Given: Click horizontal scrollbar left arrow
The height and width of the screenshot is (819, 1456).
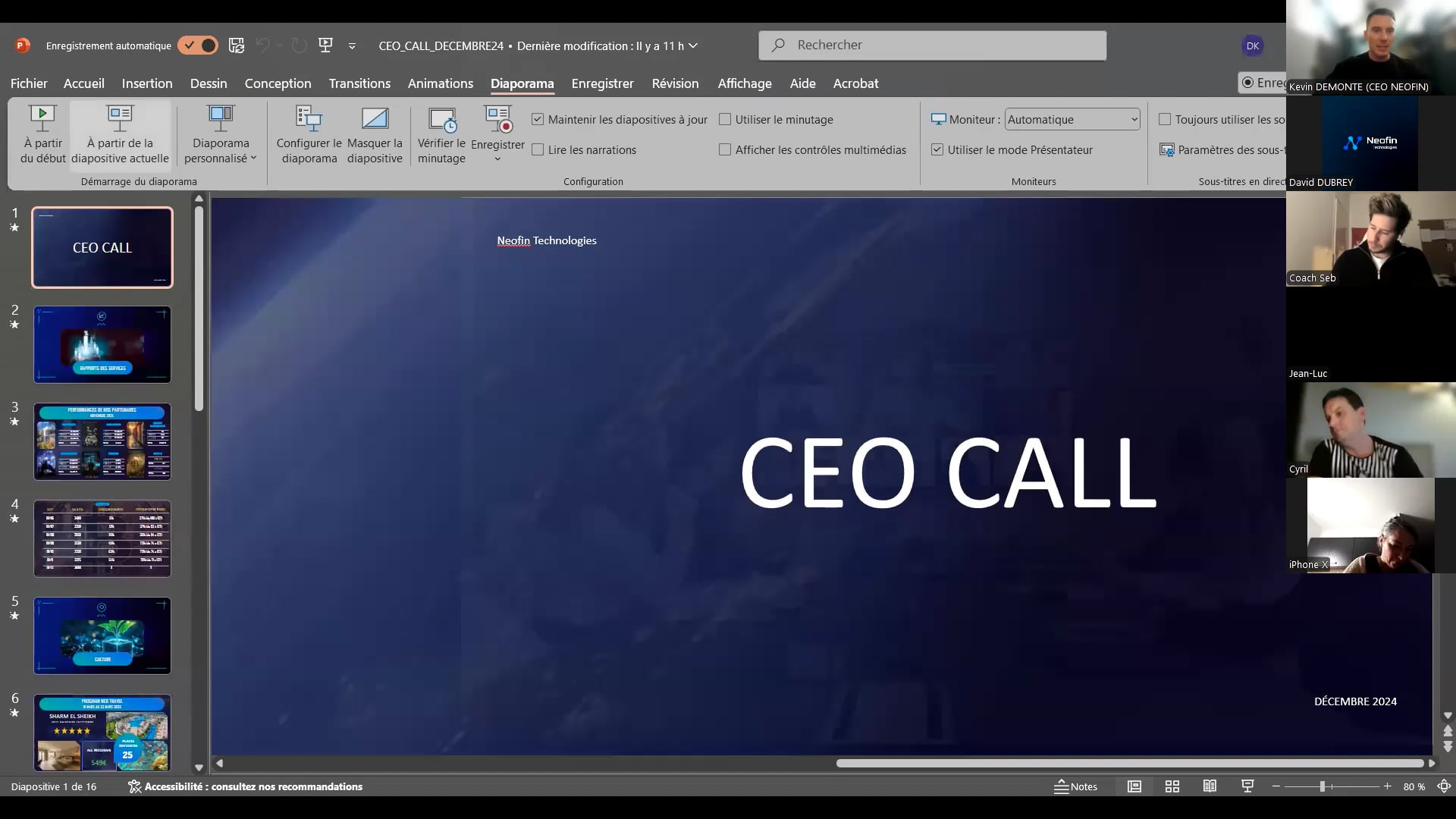Looking at the screenshot, I should point(219,763).
